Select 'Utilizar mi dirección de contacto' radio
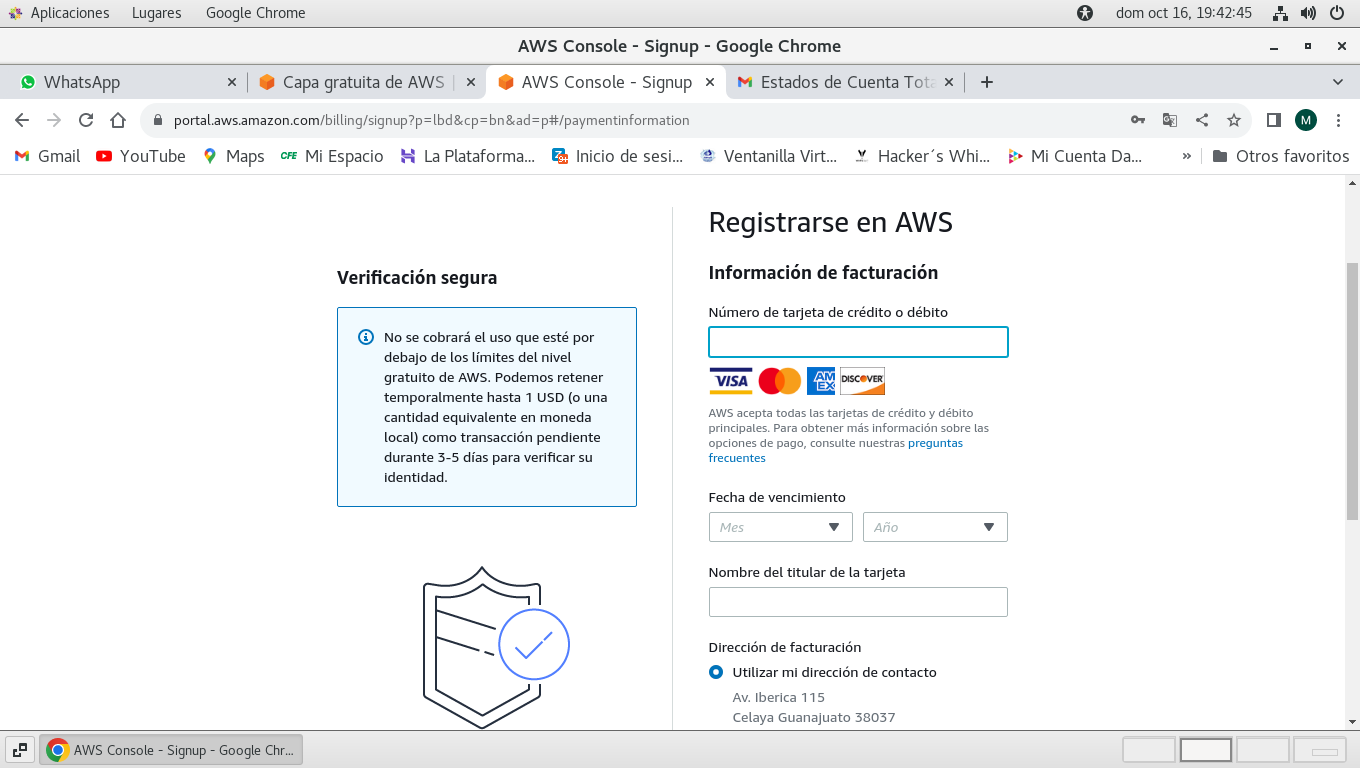This screenshot has height=768, width=1360. tap(716, 672)
